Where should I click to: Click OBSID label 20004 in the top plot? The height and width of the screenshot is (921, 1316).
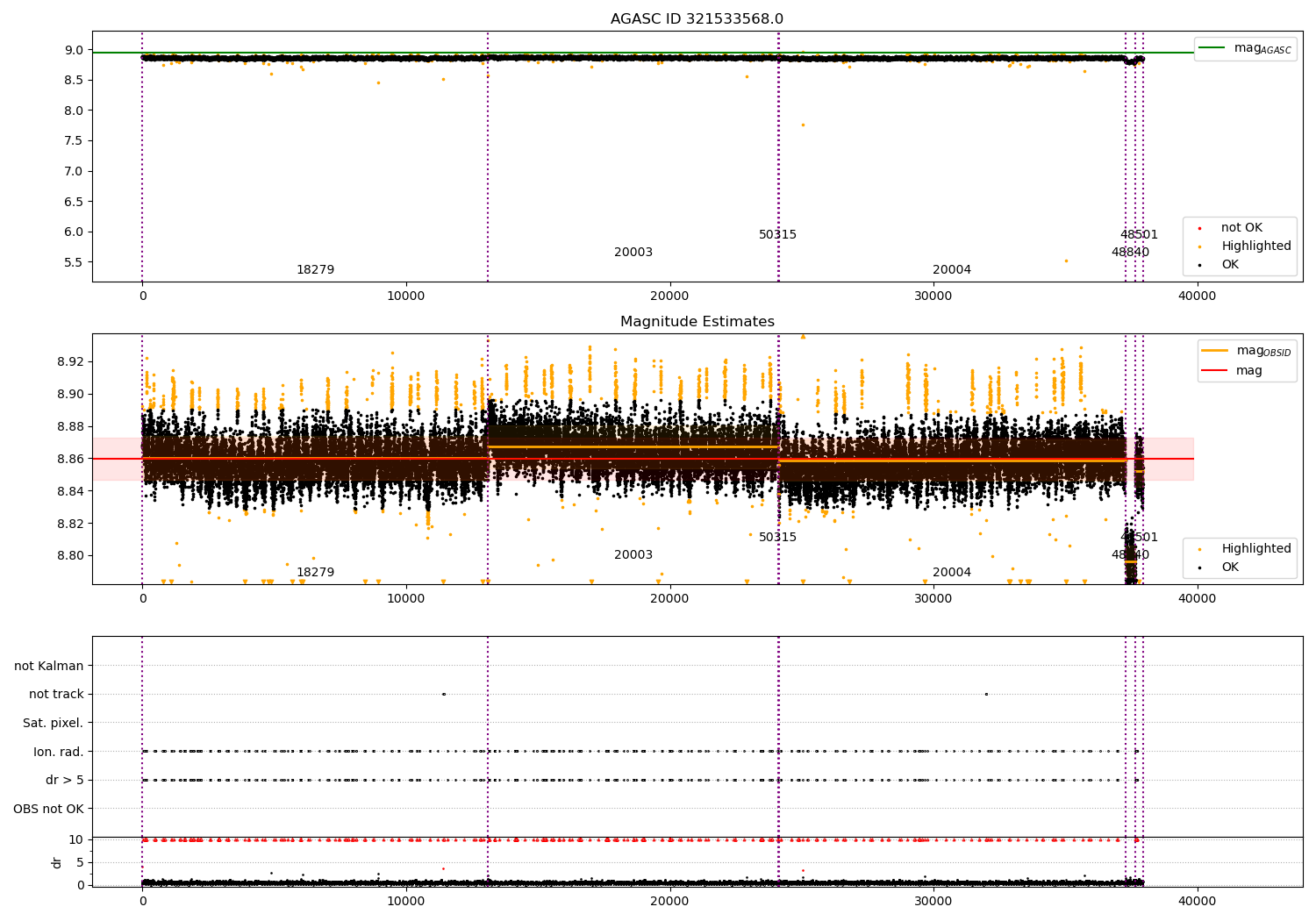(952, 269)
